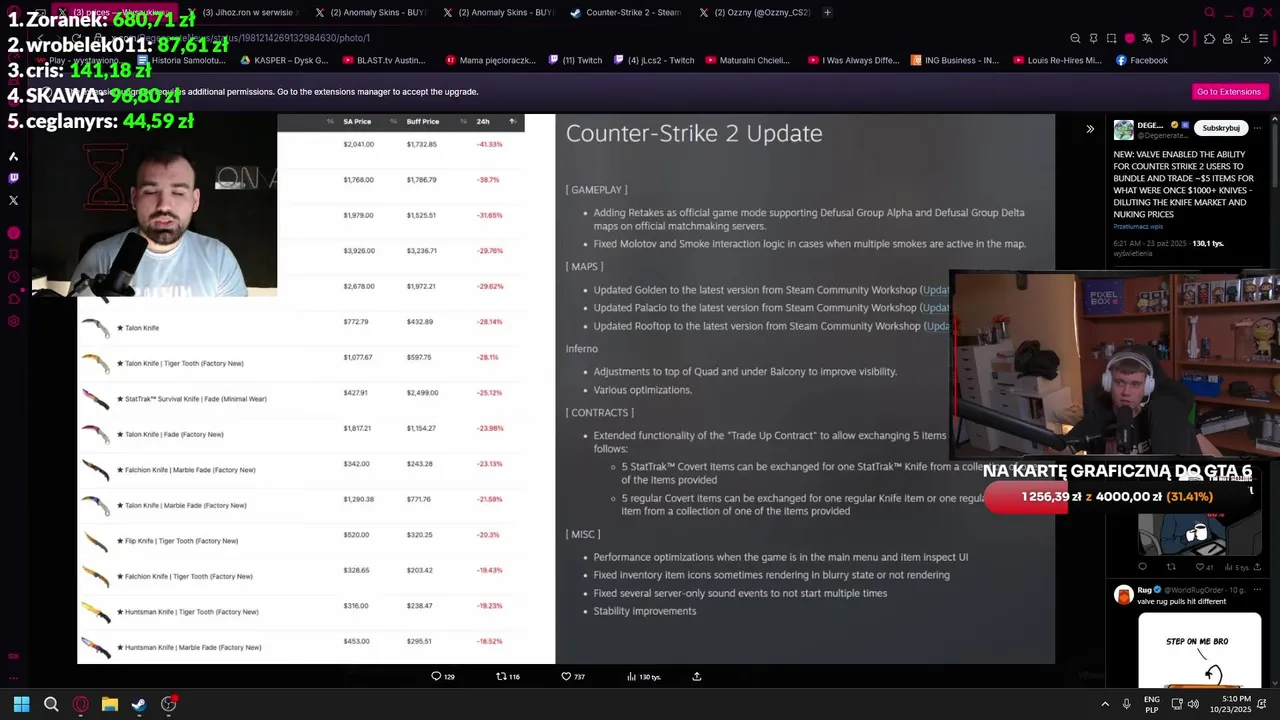Viewport: 1280px width, 720px height.
Task: Open the Easy Setup menu icon
Action: coord(1265,38)
